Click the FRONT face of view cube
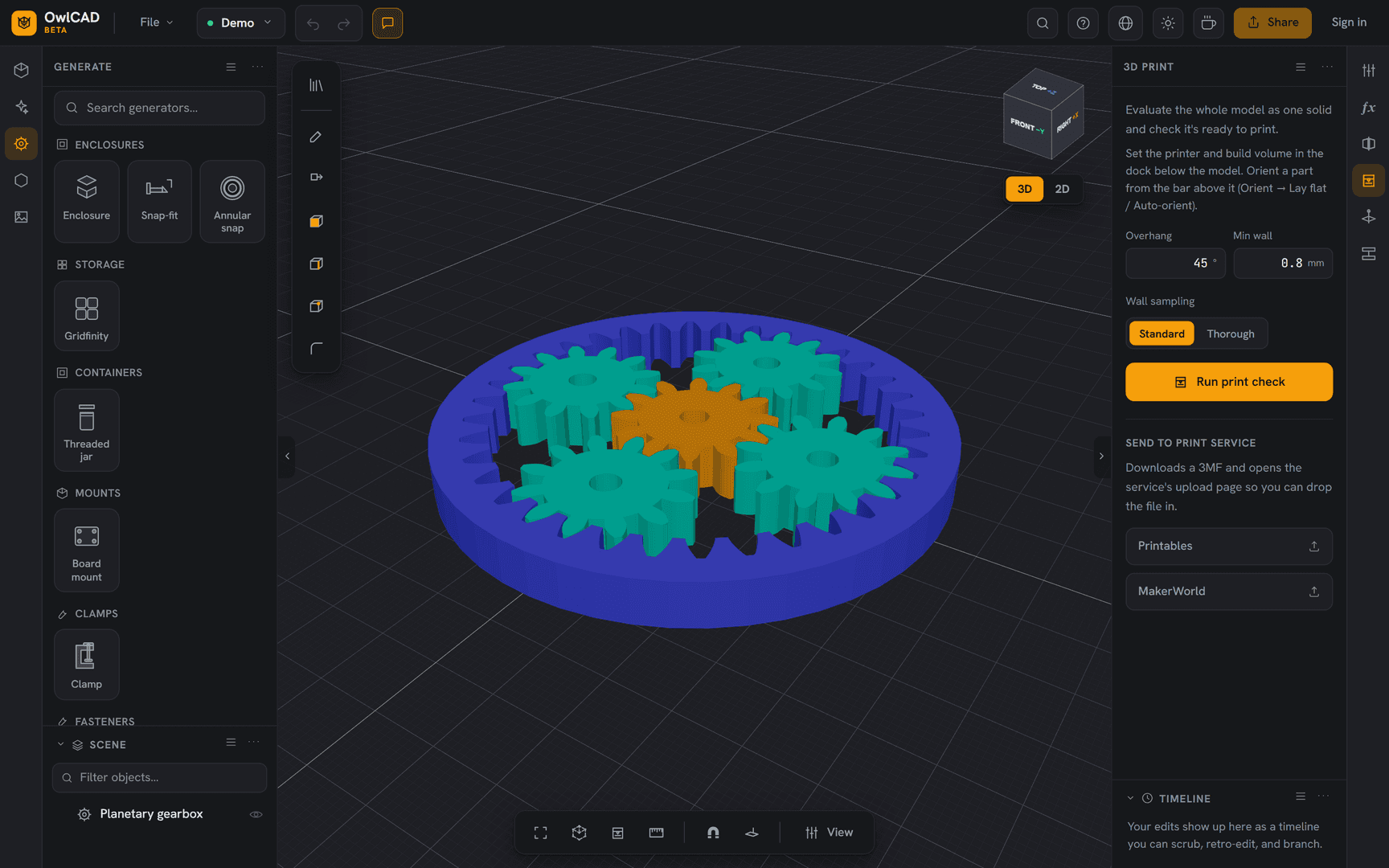Image resolution: width=1389 pixels, height=868 pixels. pyautogui.click(x=1026, y=126)
